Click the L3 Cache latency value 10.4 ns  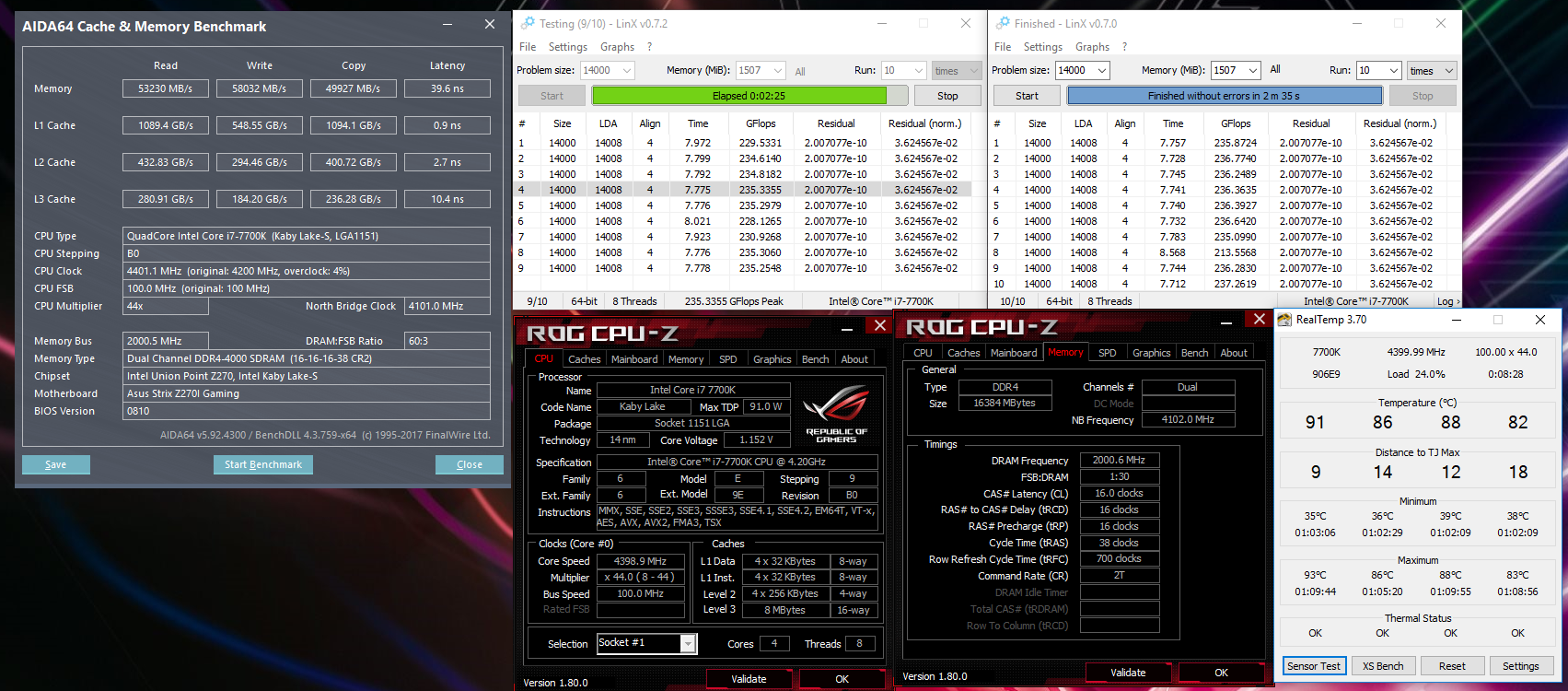point(447,199)
